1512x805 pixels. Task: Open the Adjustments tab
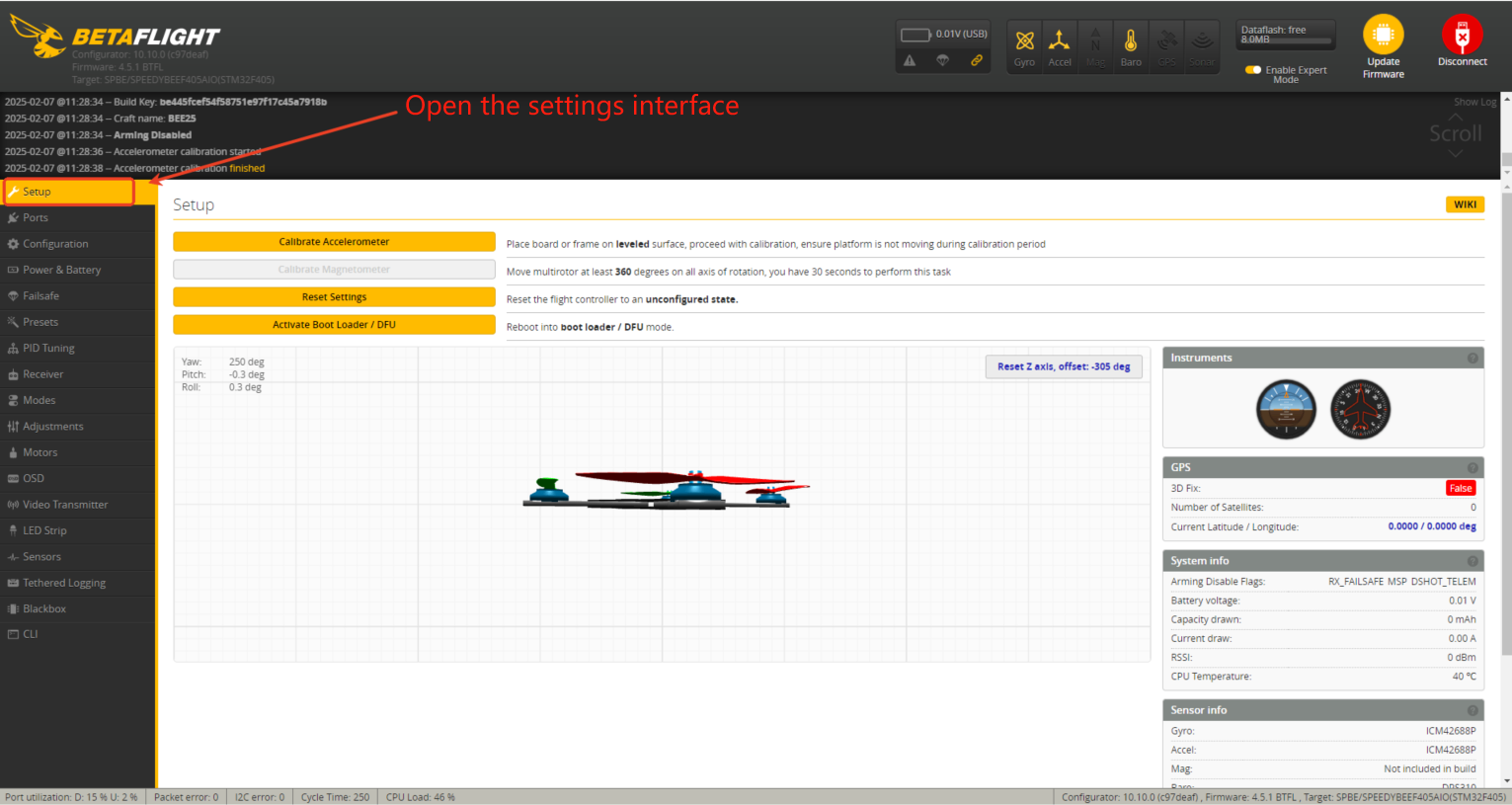point(77,427)
